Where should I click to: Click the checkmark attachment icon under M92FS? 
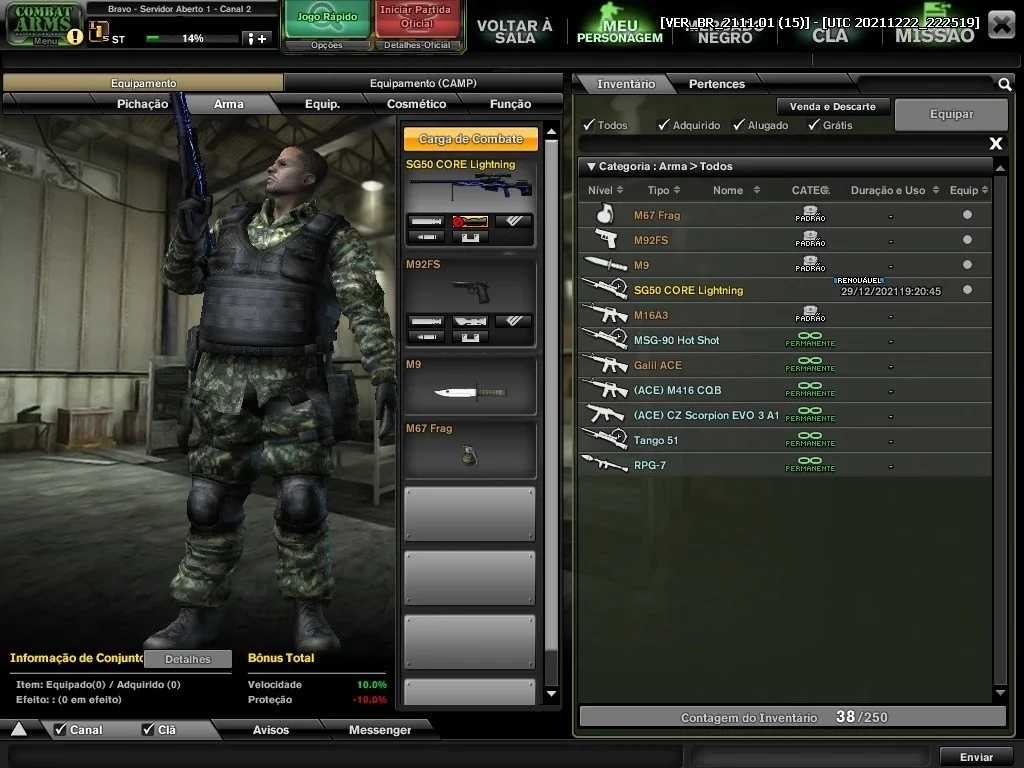[x=513, y=321]
